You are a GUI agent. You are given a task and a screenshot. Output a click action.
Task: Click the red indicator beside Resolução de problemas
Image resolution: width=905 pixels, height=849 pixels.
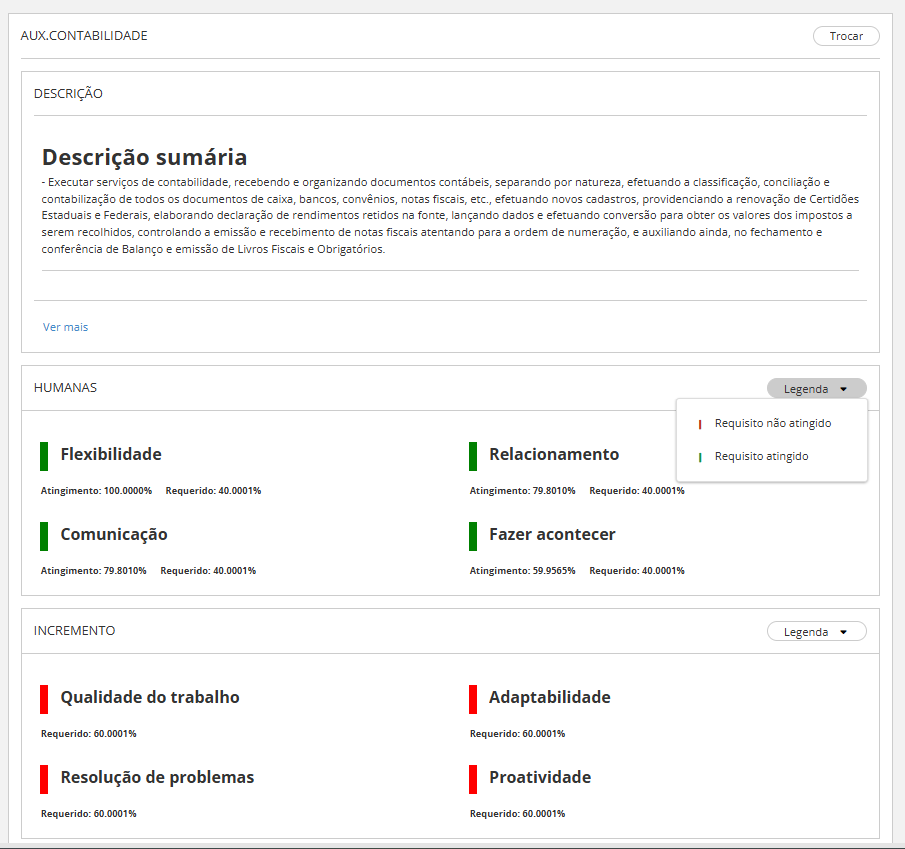pos(44,779)
